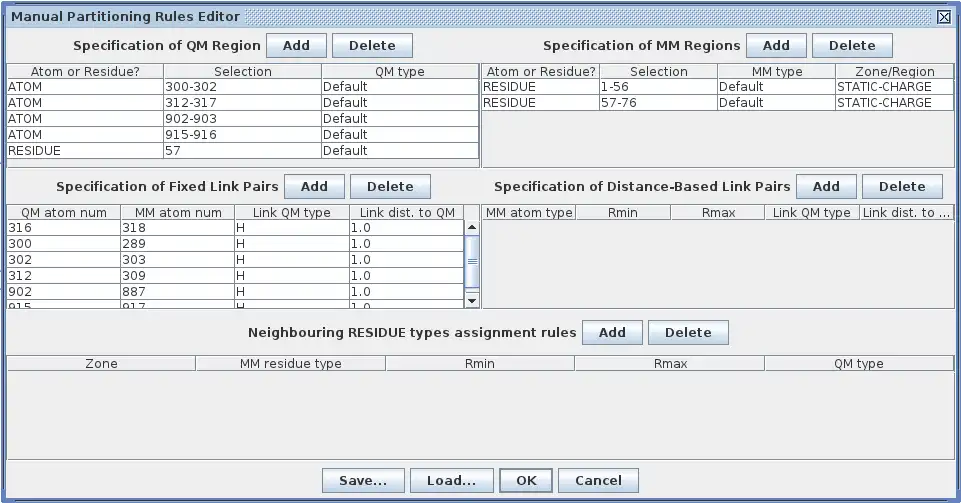Select QM atom num cell 316
This screenshot has width=961, height=503.
click(64, 227)
